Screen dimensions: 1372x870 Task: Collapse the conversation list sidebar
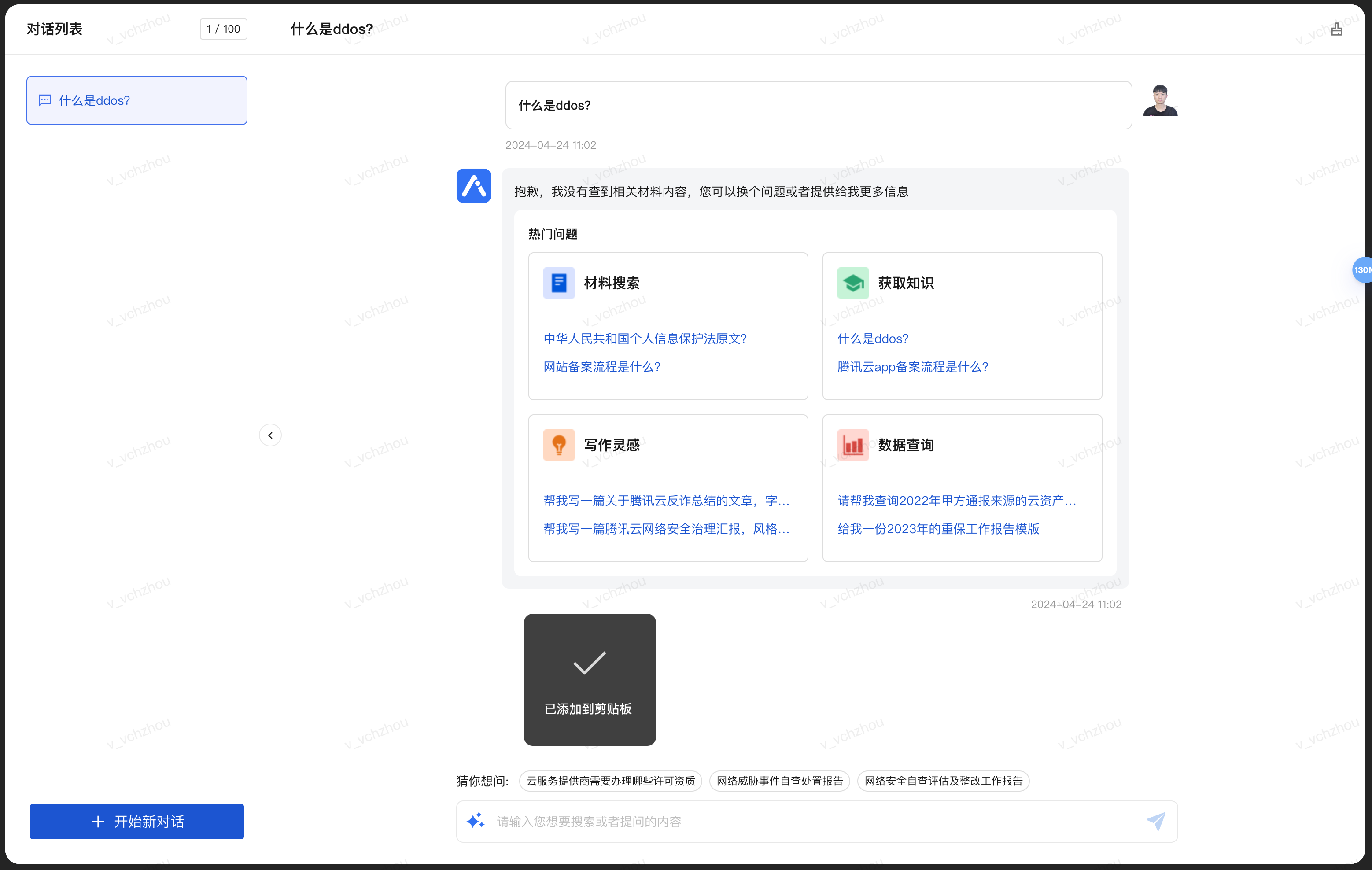click(x=271, y=435)
